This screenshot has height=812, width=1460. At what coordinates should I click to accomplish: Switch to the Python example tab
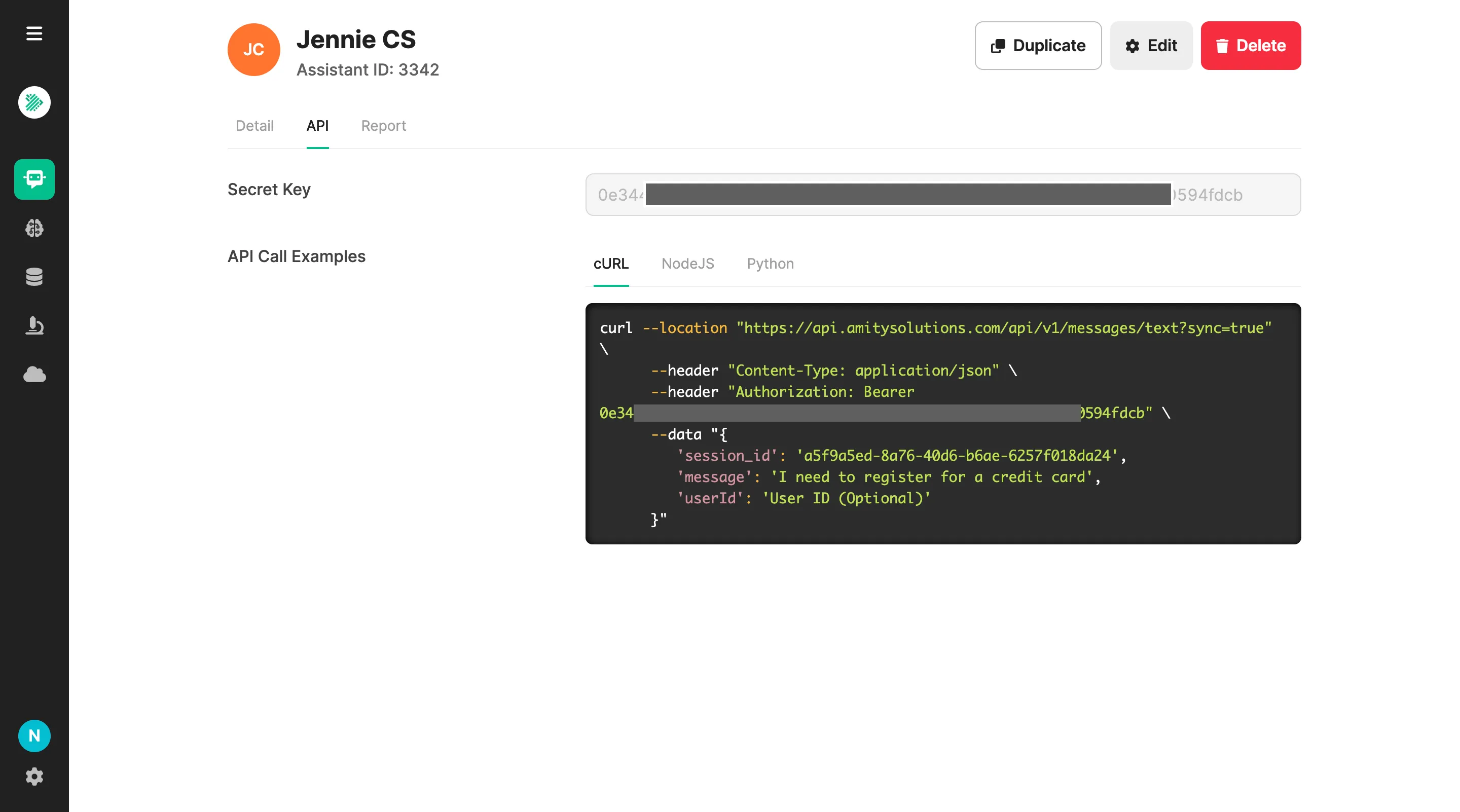pyautogui.click(x=770, y=264)
